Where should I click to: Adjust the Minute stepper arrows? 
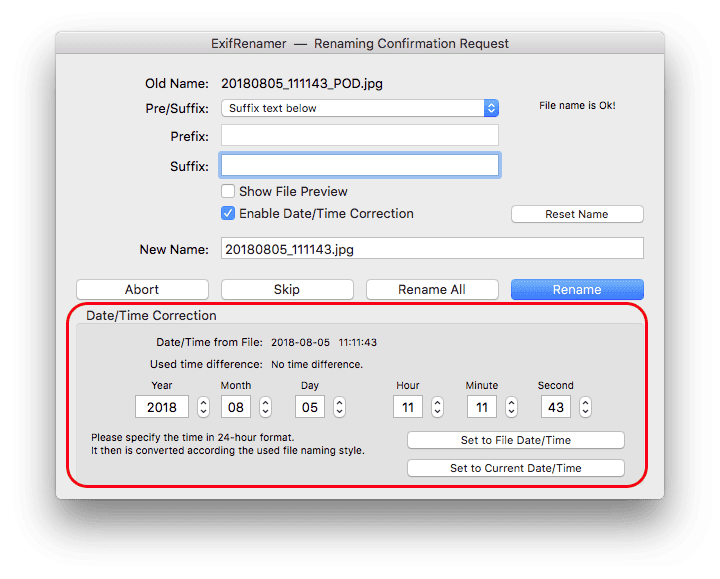512,407
